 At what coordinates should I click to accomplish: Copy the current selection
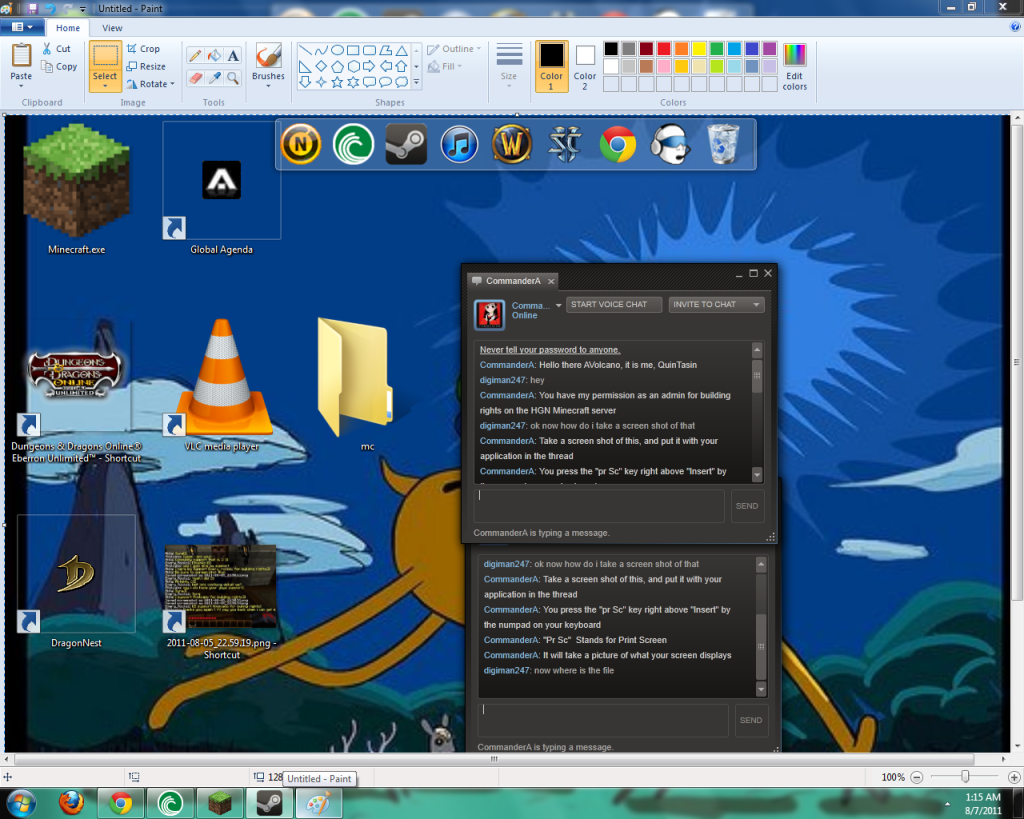point(59,67)
